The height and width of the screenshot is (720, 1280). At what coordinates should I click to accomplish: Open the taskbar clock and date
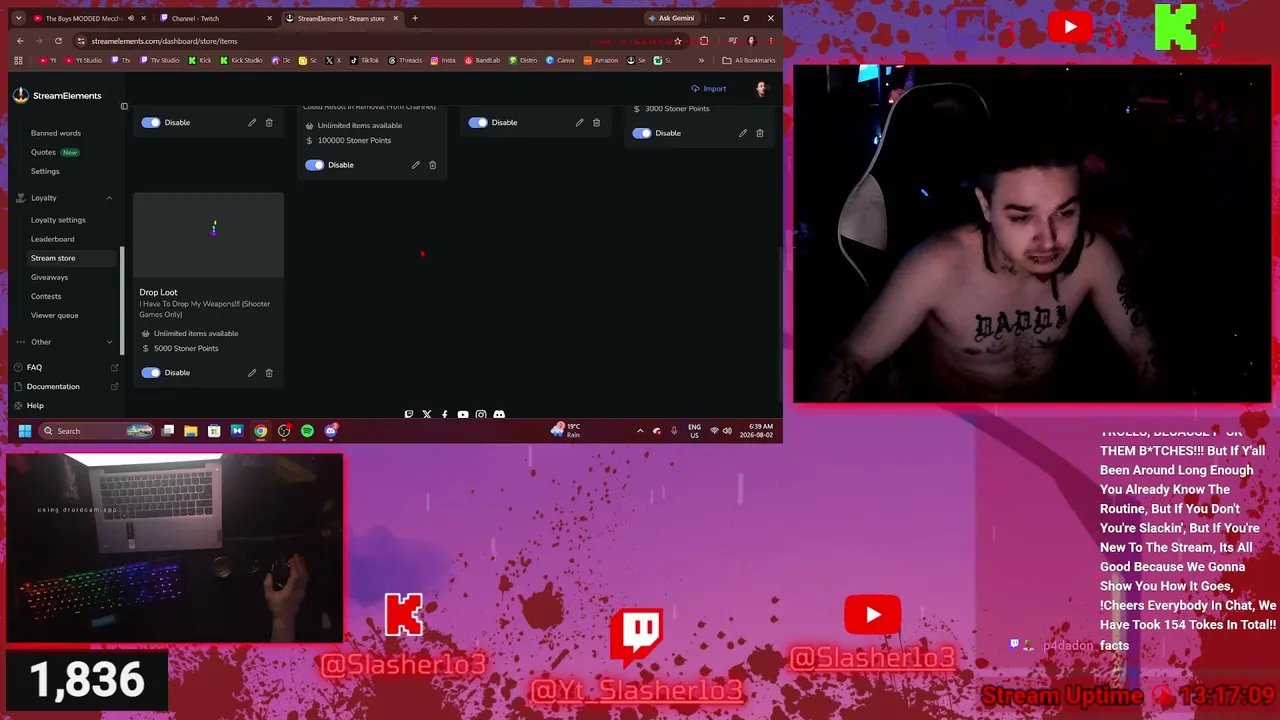(x=759, y=431)
